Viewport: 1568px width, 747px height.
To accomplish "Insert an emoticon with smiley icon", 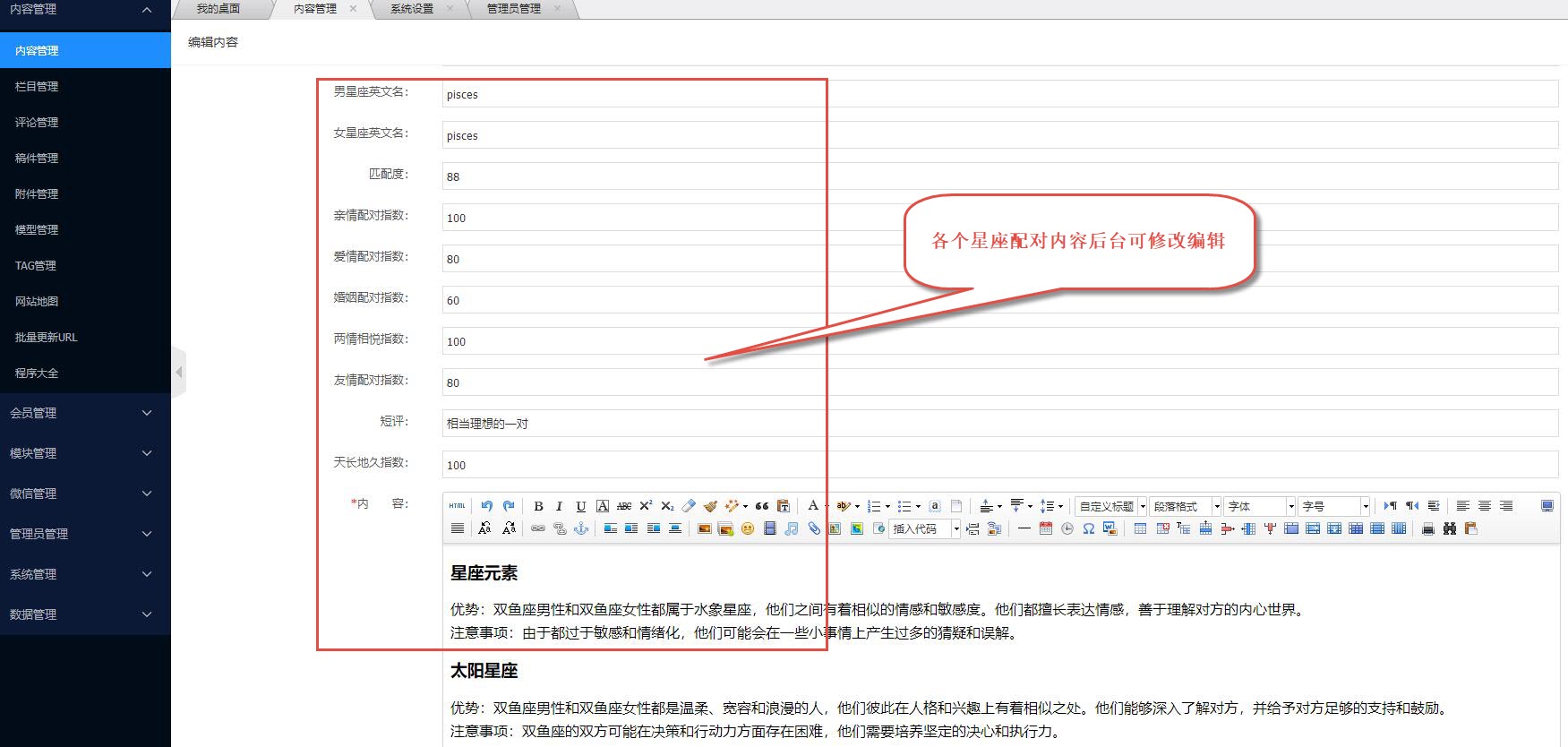I will pyautogui.click(x=748, y=529).
